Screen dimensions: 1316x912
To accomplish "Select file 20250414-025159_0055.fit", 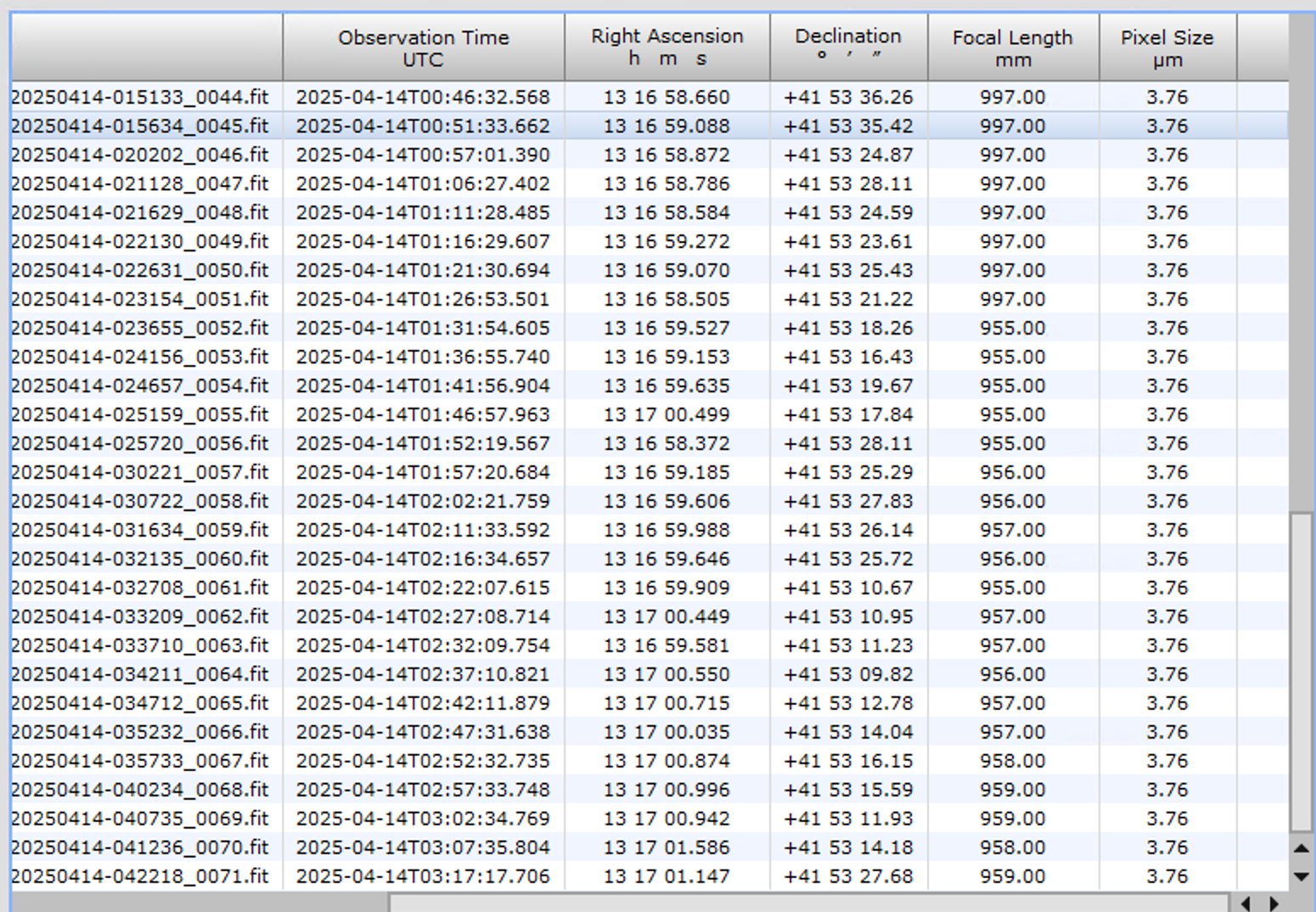I will click(140, 414).
